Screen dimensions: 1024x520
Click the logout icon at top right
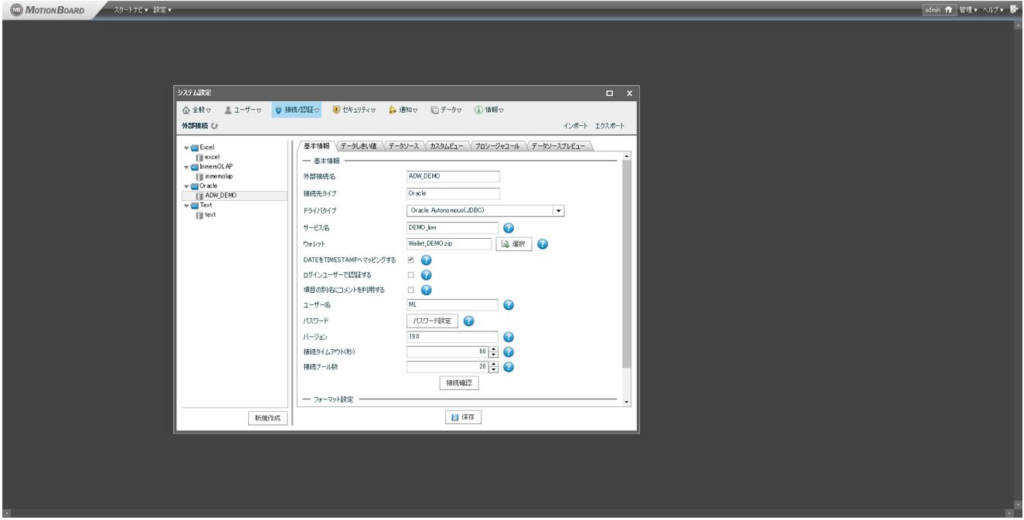[x=1014, y=9]
